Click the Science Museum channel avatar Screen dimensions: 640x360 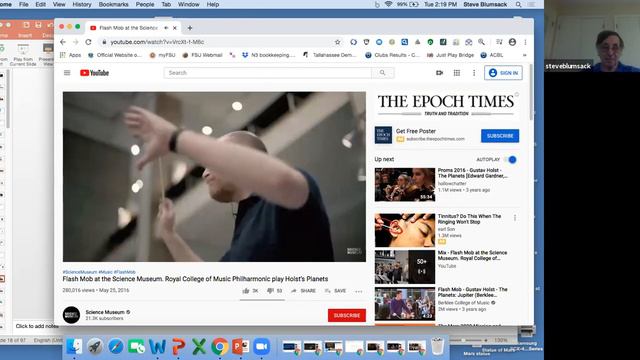(71, 315)
